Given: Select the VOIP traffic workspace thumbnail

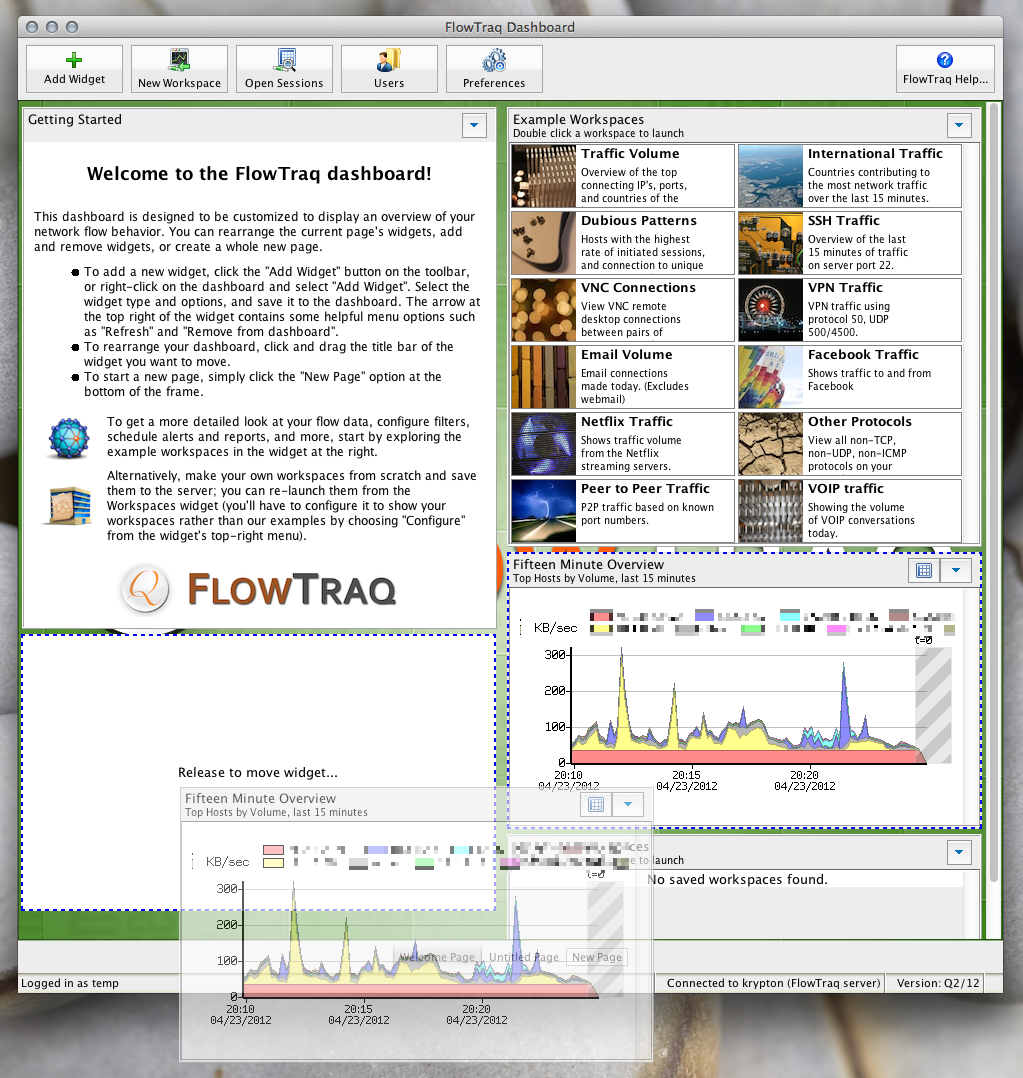Looking at the screenshot, I should pyautogui.click(x=770, y=511).
